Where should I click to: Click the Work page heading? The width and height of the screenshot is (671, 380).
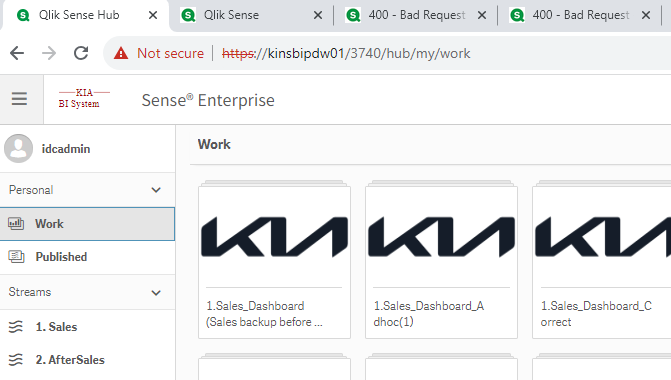(x=214, y=144)
